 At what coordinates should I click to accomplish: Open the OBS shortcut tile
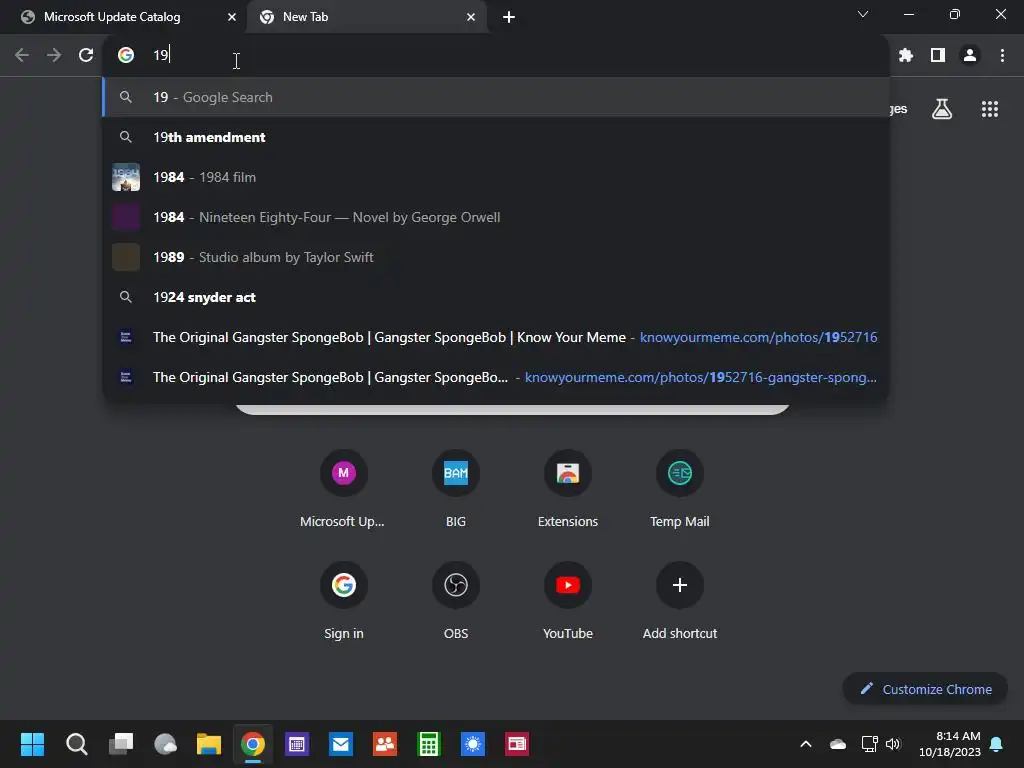pos(456,601)
